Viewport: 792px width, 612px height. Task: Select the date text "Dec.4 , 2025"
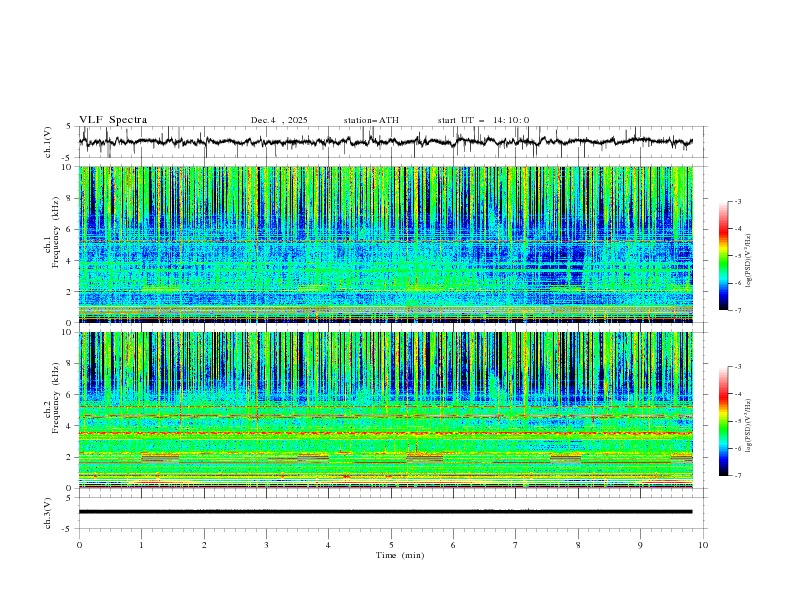click(279, 120)
